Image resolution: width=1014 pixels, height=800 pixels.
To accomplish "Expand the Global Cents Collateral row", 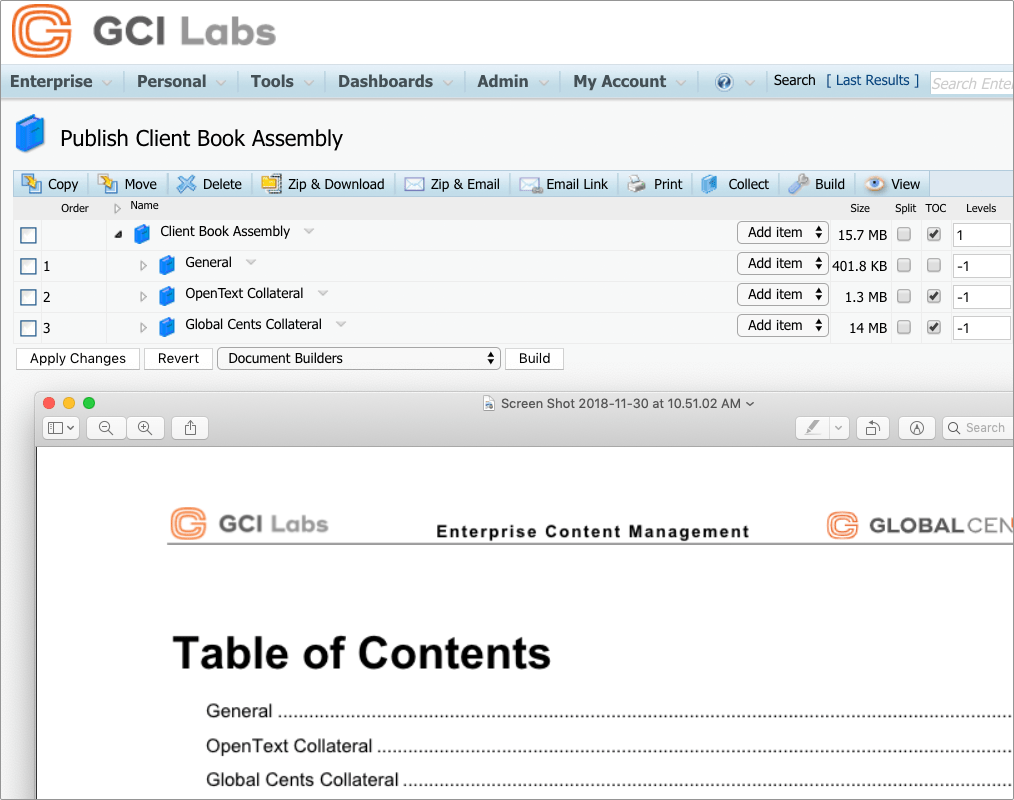I will [x=144, y=327].
